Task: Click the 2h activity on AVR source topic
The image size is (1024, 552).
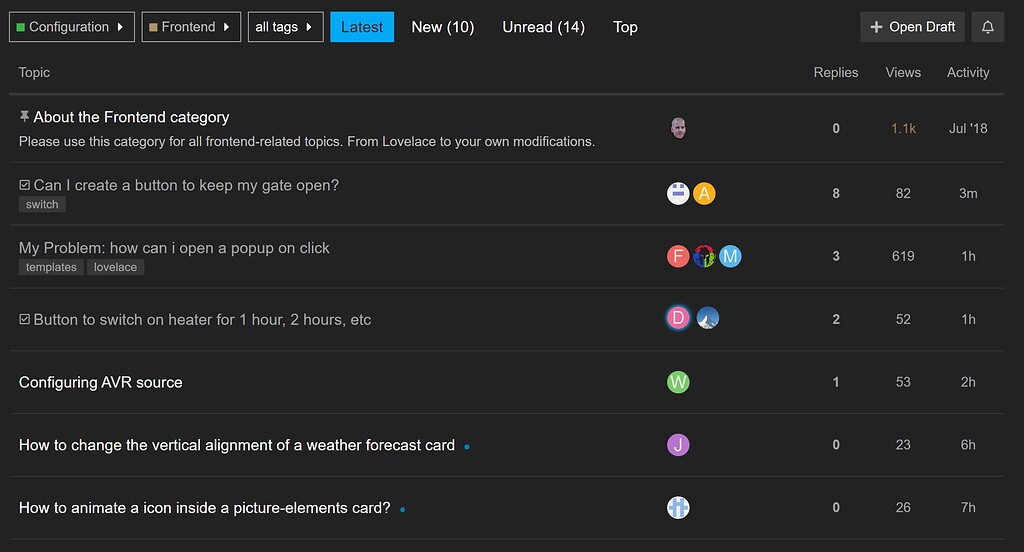Action: [x=968, y=382]
